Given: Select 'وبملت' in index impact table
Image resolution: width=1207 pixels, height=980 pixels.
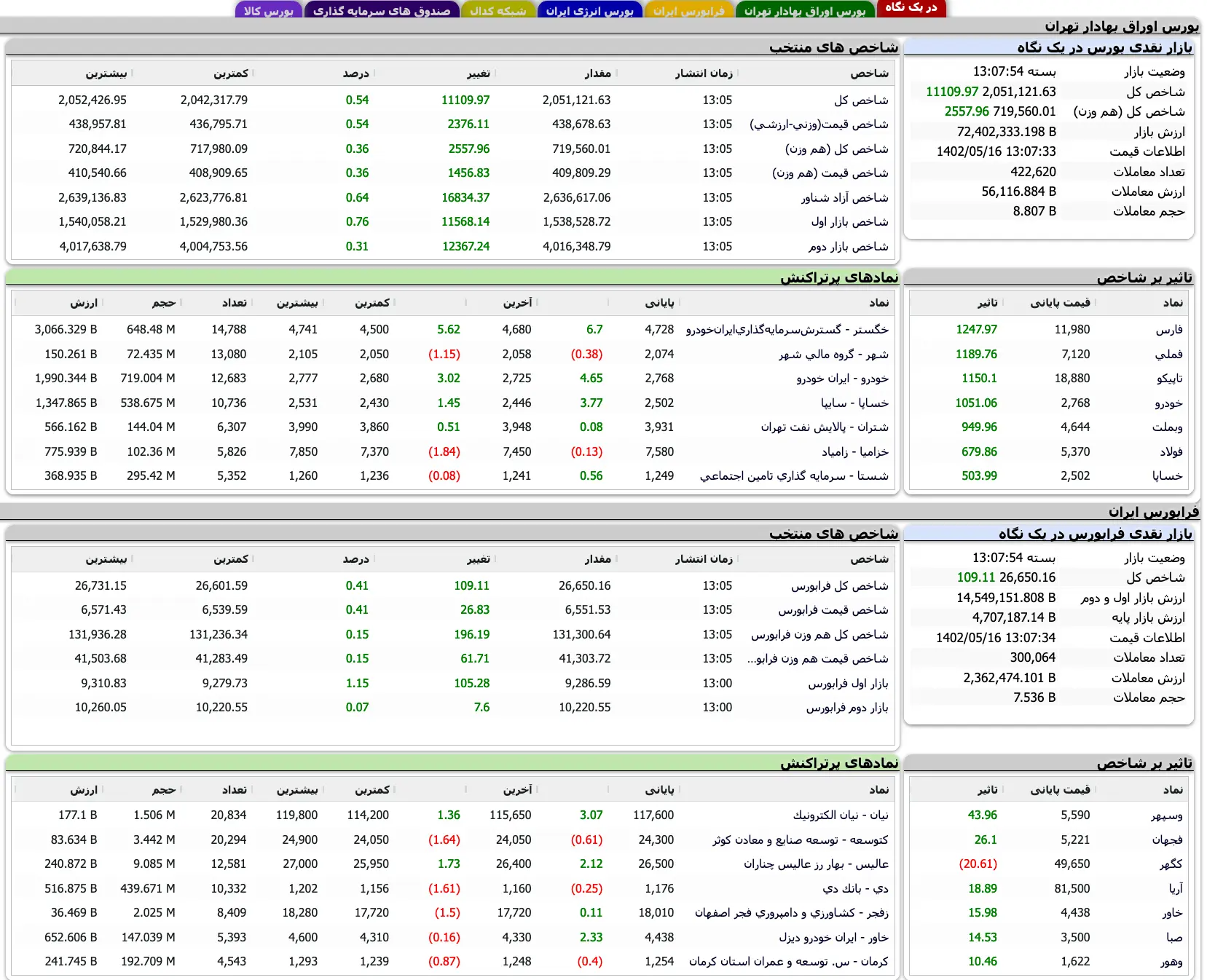Looking at the screenshot, I should 1168,427.
